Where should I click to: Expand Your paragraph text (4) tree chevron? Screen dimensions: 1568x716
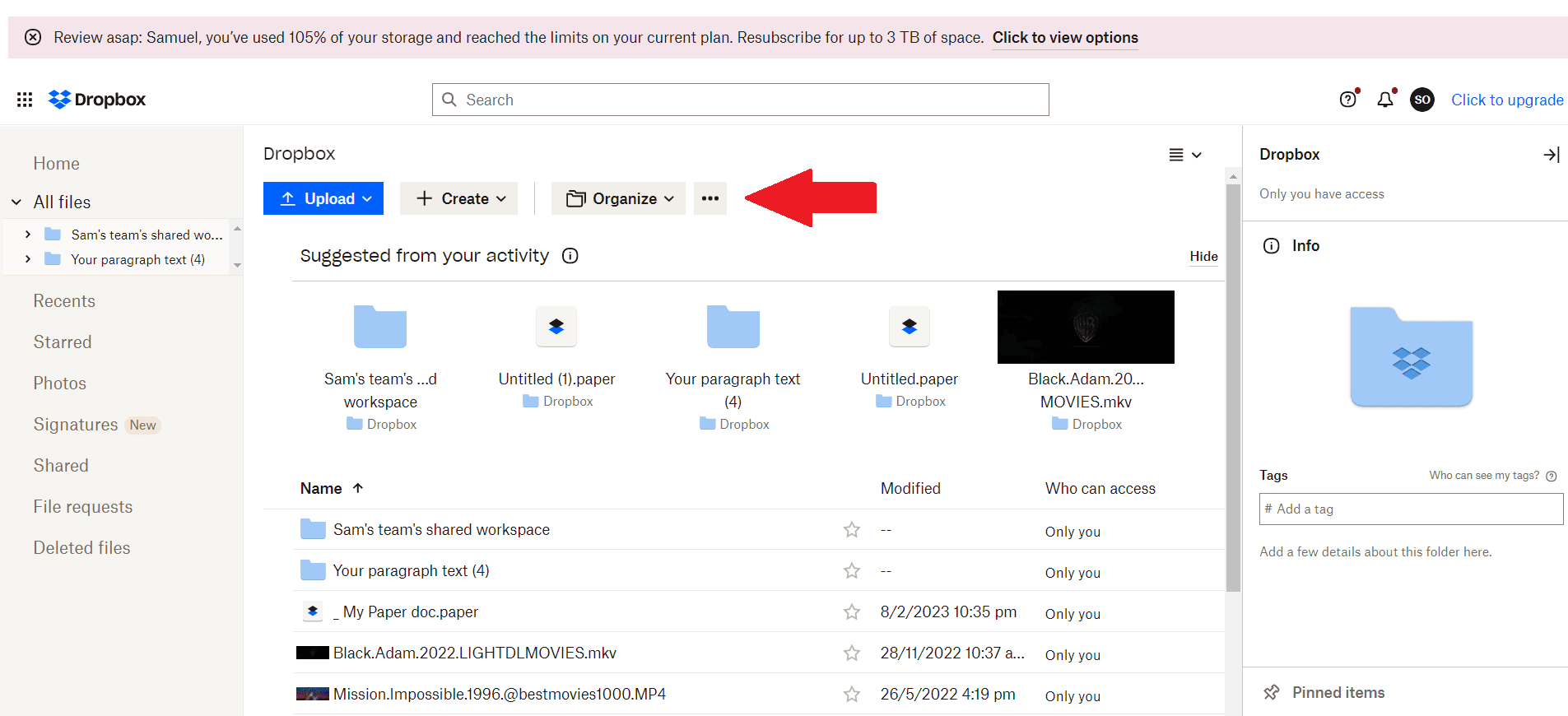click(28, 259)
